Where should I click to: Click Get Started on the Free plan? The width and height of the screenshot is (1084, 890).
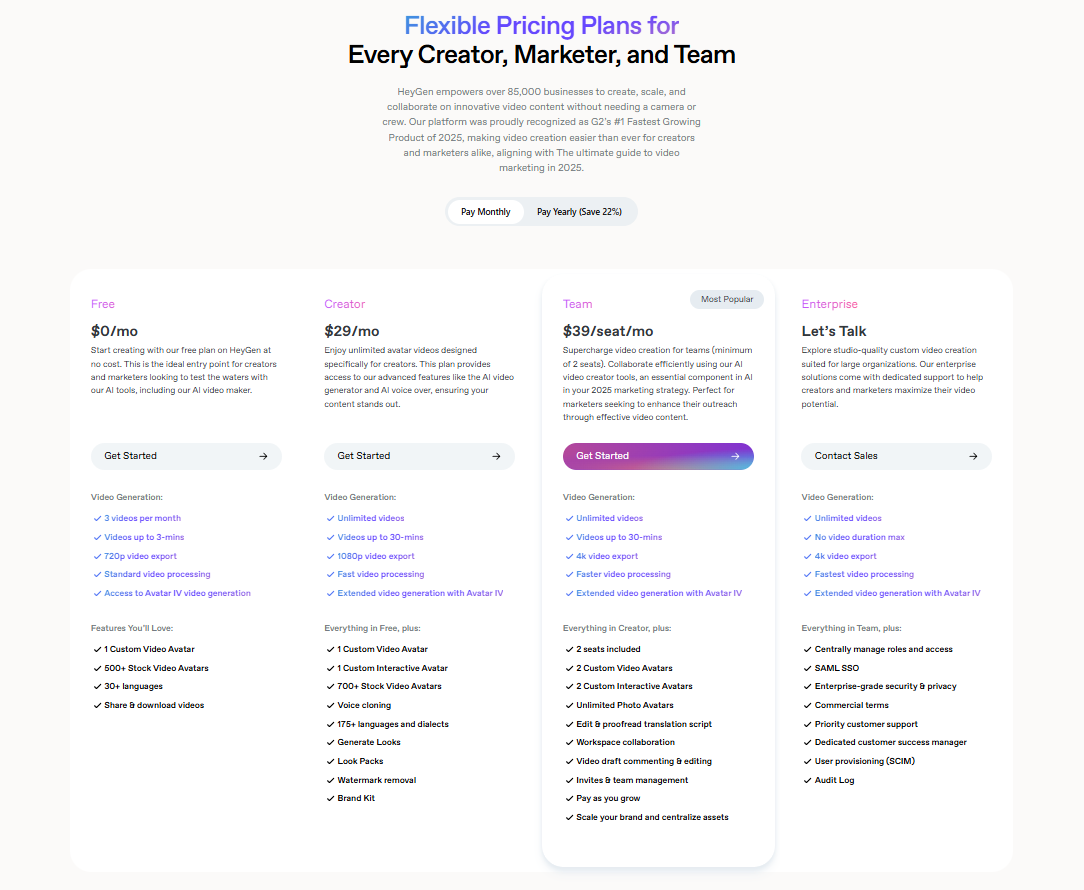(x=186, y=456)
